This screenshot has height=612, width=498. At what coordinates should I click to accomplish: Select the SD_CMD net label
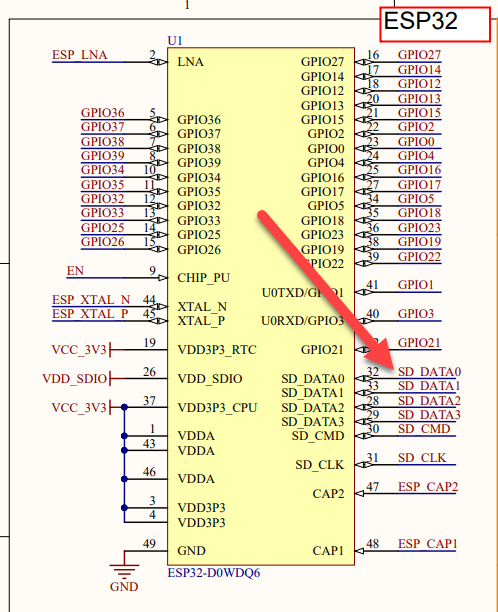pyautogui.click(x=424, y=429)
